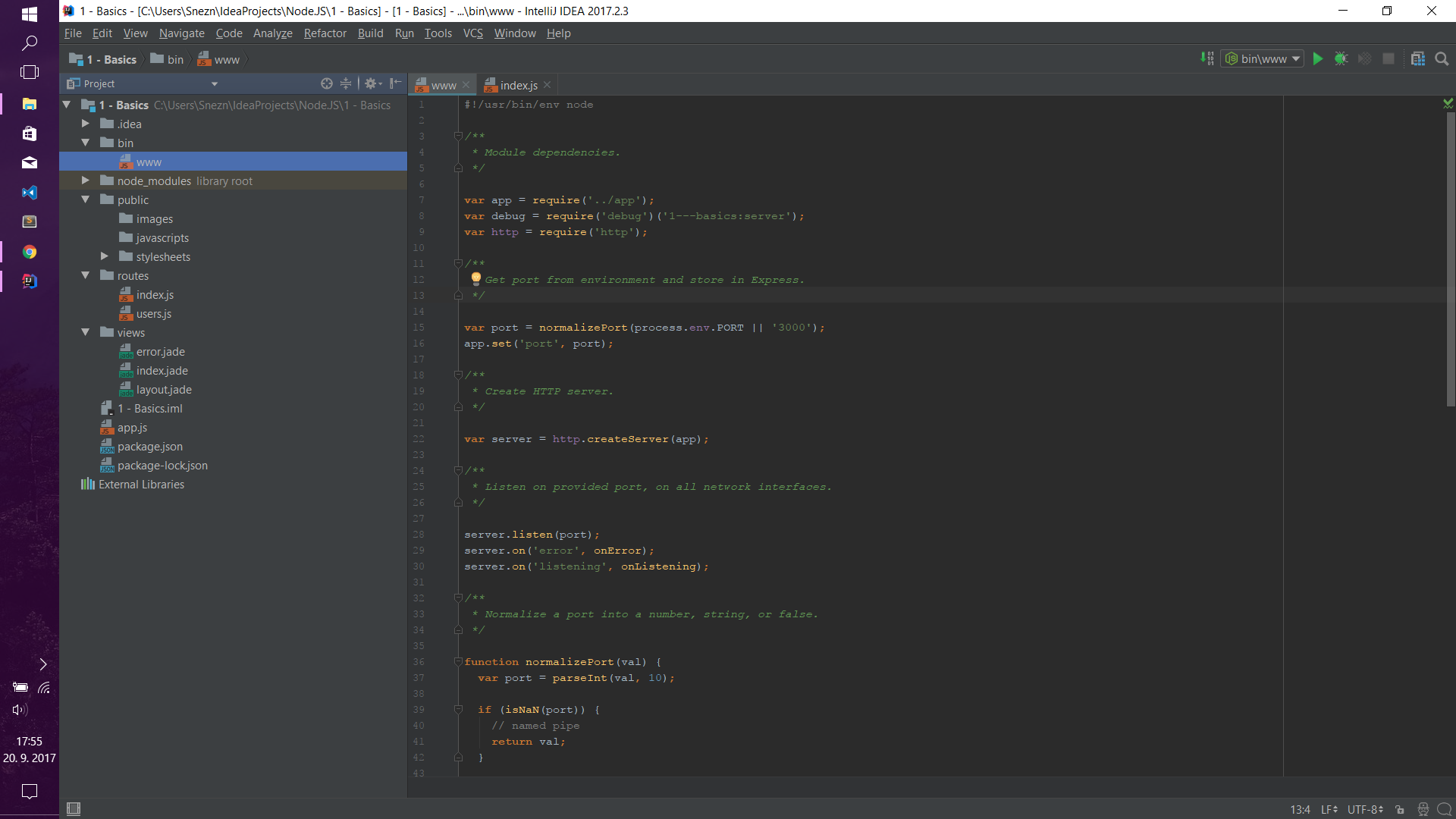Collapse the if block fold at line 39
This screenshot has height=819, width=1456.
click(458, 710)
